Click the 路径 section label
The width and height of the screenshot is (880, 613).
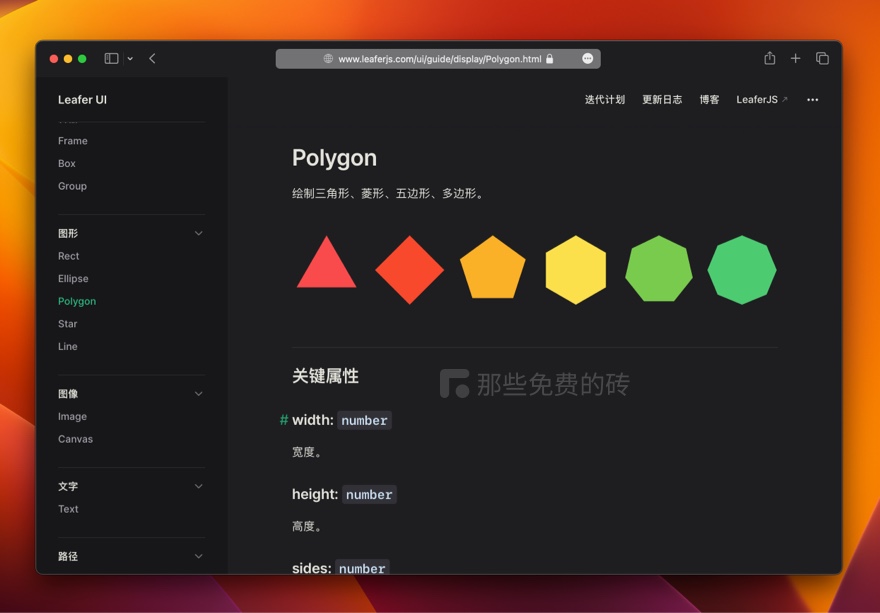68,556
